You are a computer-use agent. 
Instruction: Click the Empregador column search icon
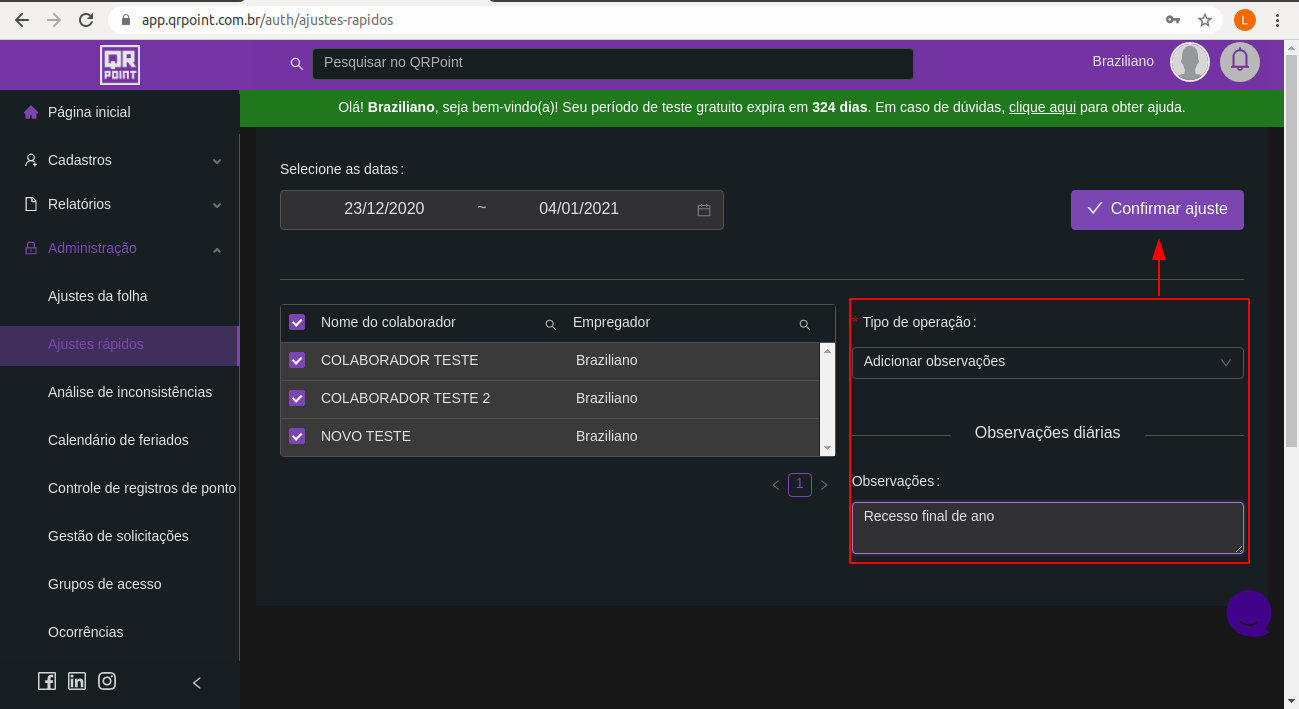coord(804,325)
